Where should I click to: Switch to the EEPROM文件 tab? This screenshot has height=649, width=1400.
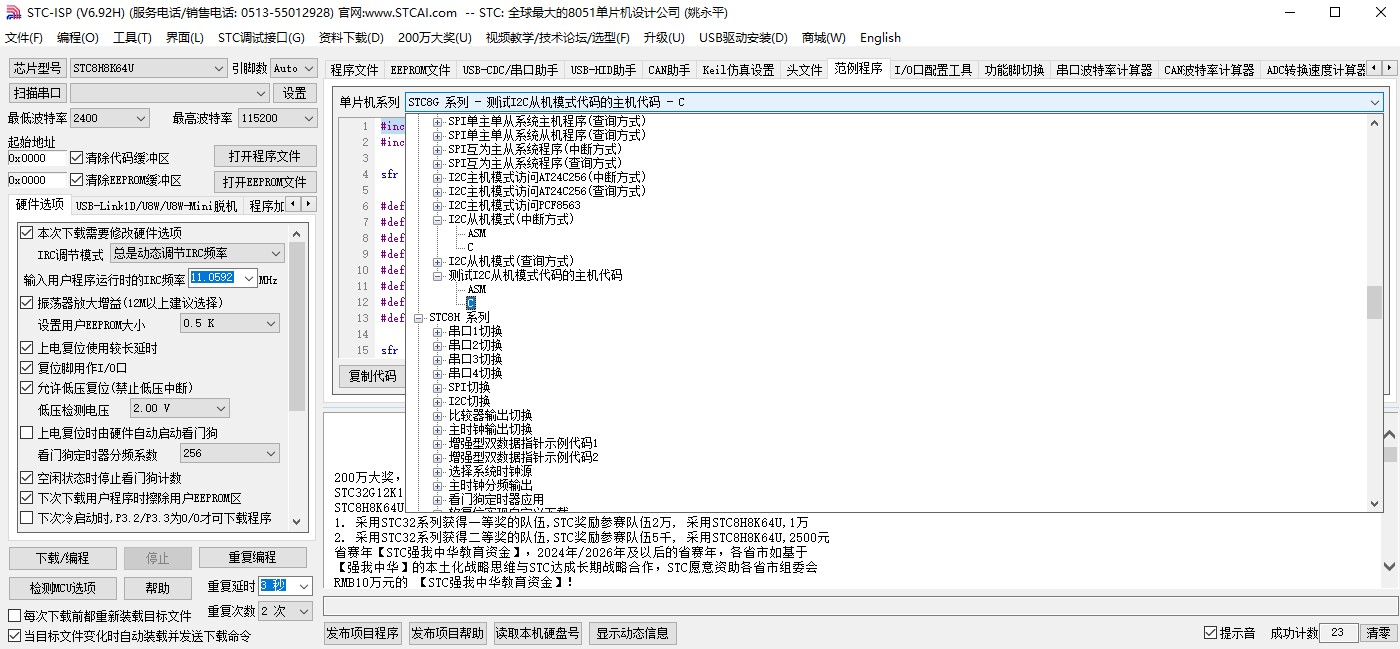point(420,70)
